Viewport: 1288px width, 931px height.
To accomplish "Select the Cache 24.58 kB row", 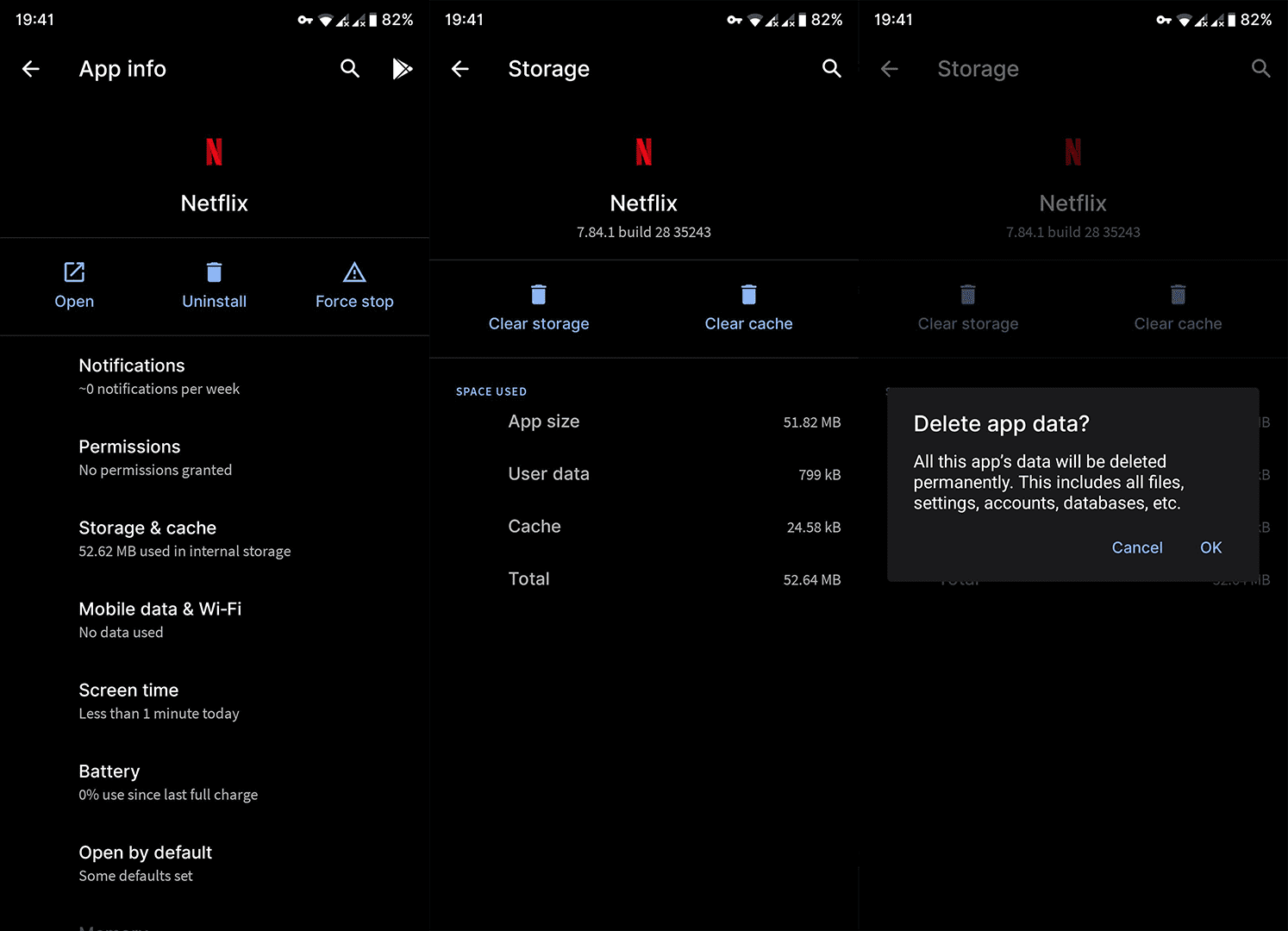I will tap(644, 527).
